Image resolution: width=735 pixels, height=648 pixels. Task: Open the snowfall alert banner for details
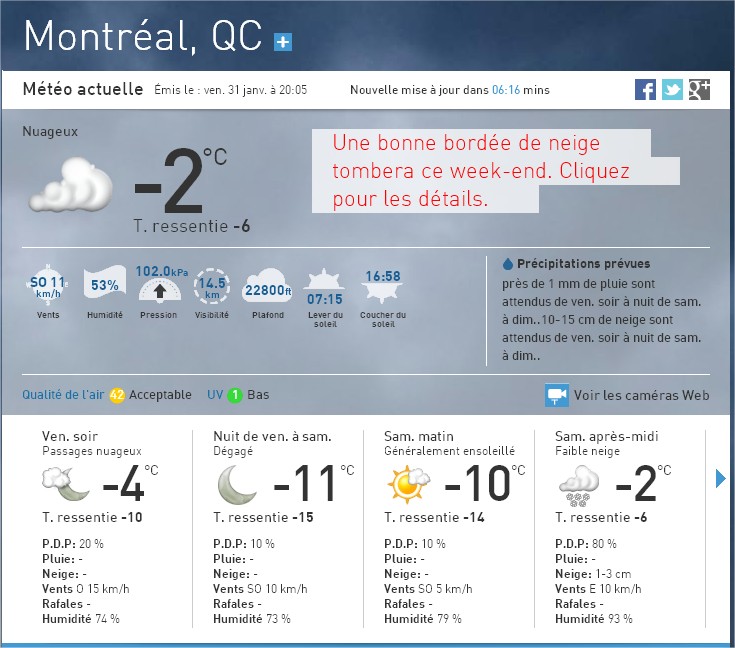[480, 171]
